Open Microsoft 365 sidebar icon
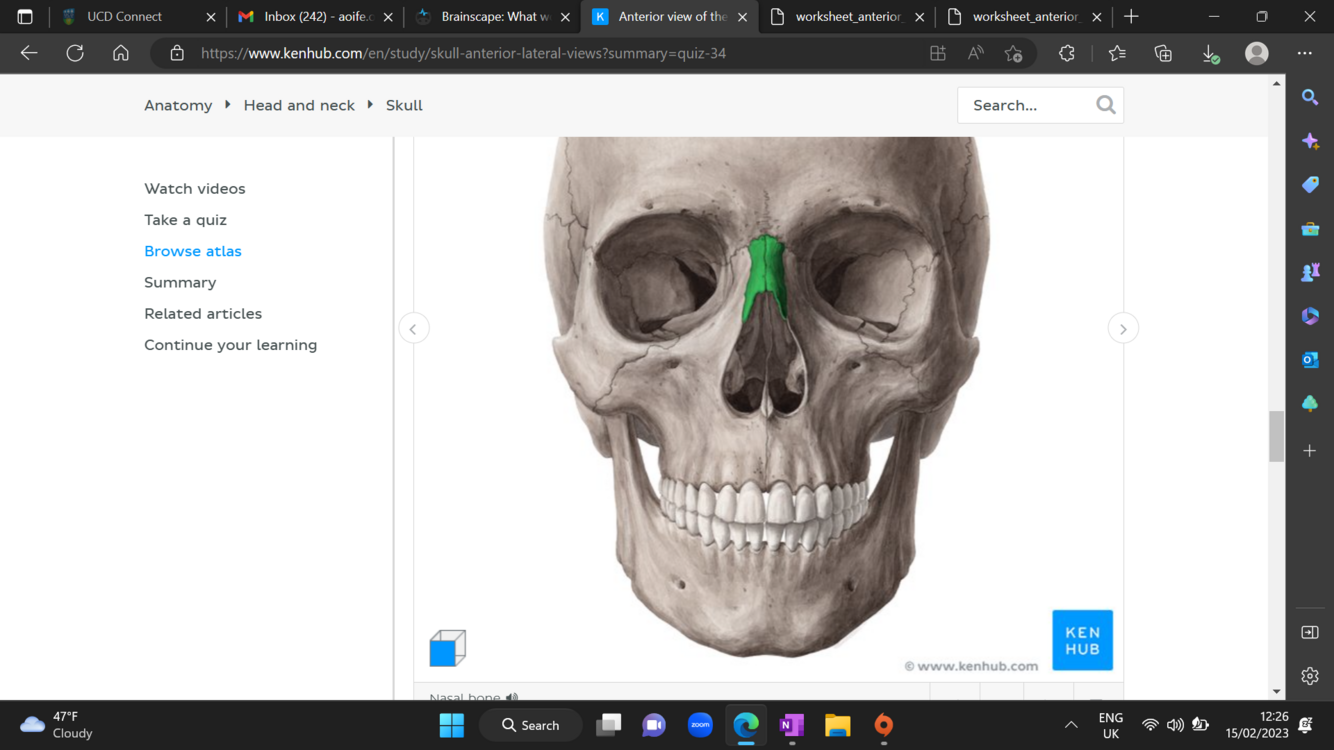The height and width of the screenshot is (750, 1334). coord(1310,316)
